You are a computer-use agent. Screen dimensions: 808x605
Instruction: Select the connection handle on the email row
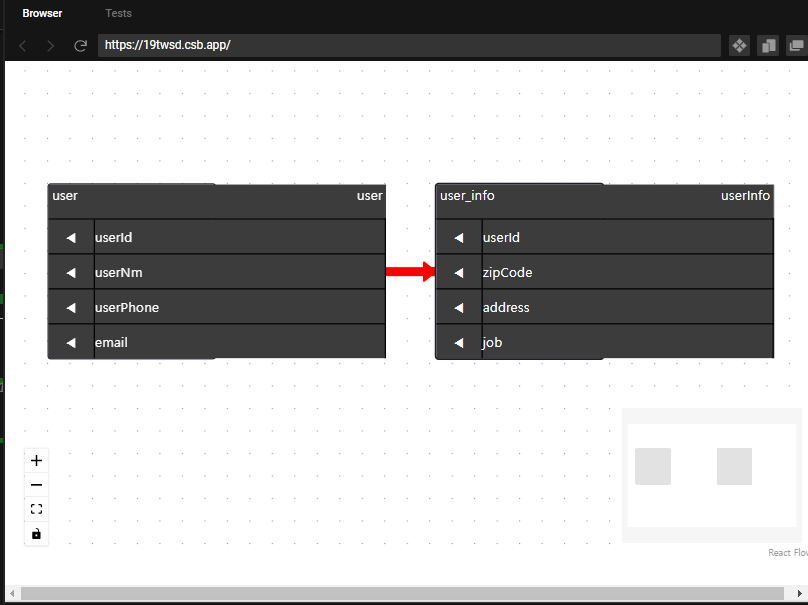pos(70,342)
